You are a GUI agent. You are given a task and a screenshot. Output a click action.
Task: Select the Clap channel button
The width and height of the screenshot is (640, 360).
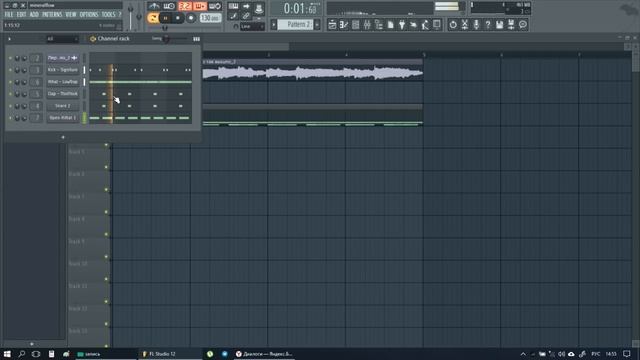pyautogui.click(x=62, y=94)
